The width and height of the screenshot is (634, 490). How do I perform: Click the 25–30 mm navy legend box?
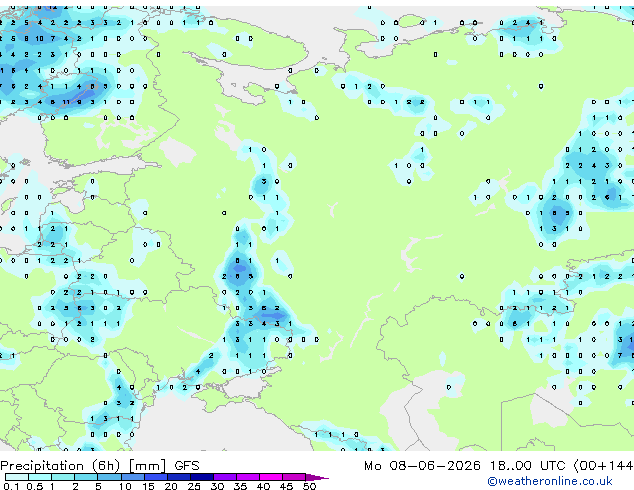(x=201, y=477)
